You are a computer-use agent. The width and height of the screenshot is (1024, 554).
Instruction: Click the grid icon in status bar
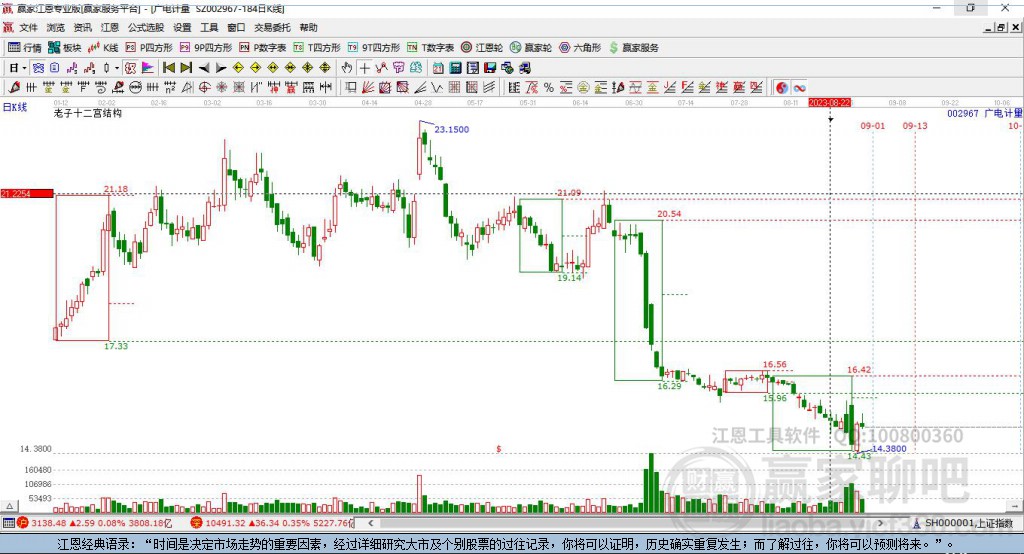8,523
